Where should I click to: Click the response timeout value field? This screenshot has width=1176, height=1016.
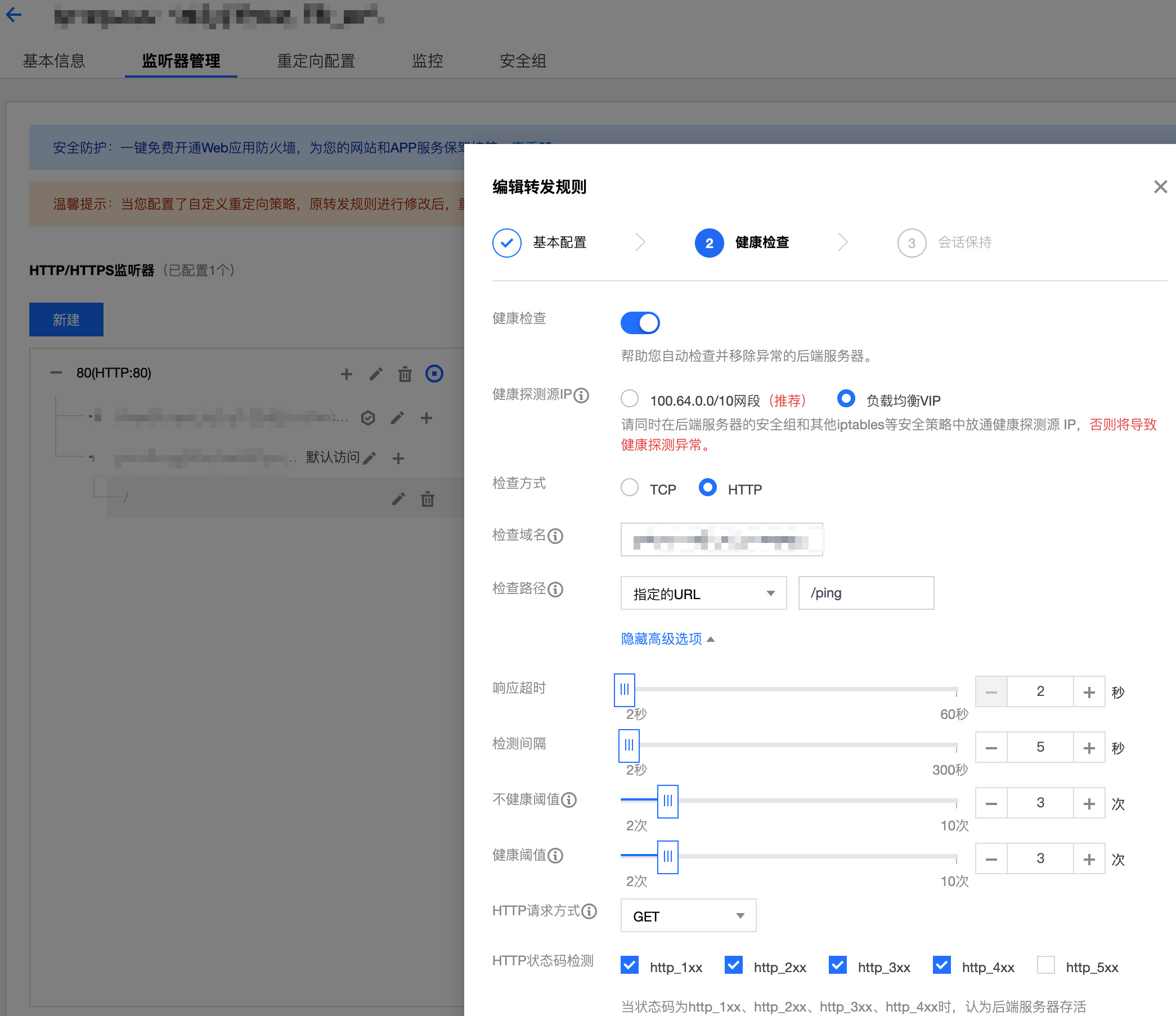point(1040,692)
